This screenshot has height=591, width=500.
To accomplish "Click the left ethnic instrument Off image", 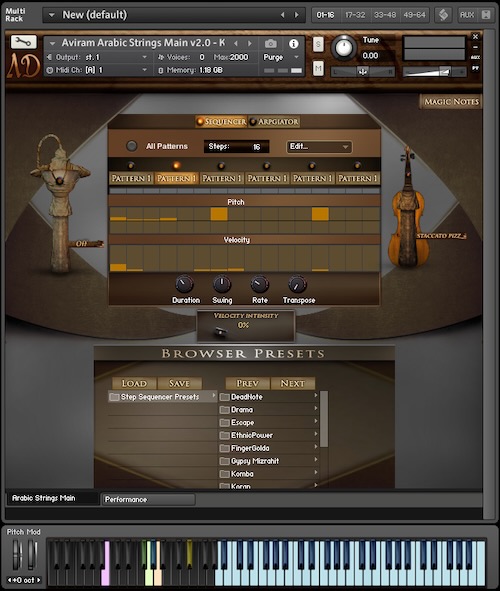I will pos(60,203).
